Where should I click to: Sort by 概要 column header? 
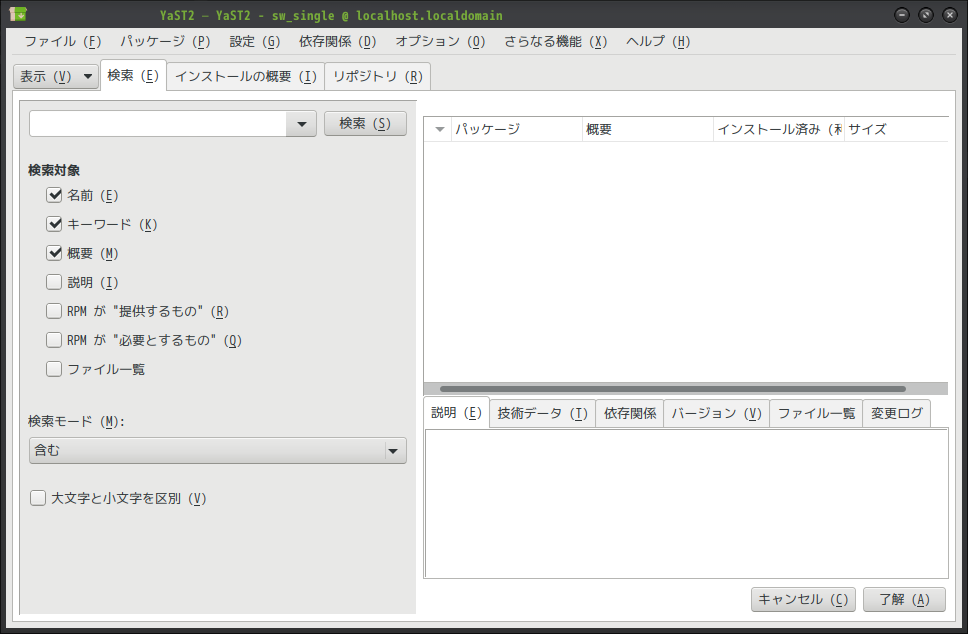tap(648, 130)
